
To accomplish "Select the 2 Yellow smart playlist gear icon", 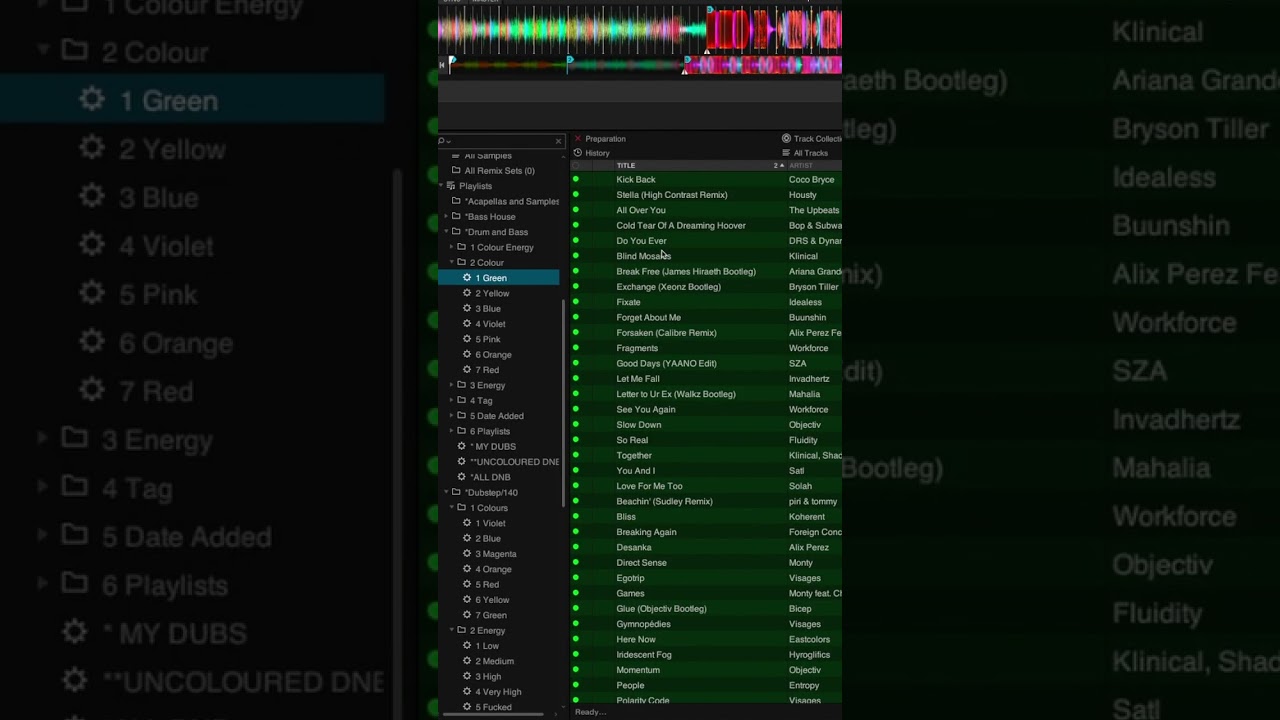I will click(467, 293).
